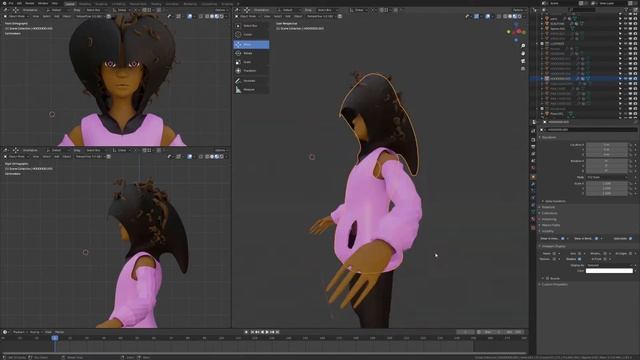The height and width of the screenshot is (360, 640).
Task: Expand the Collections panel
Action: (x=549, y=213)
